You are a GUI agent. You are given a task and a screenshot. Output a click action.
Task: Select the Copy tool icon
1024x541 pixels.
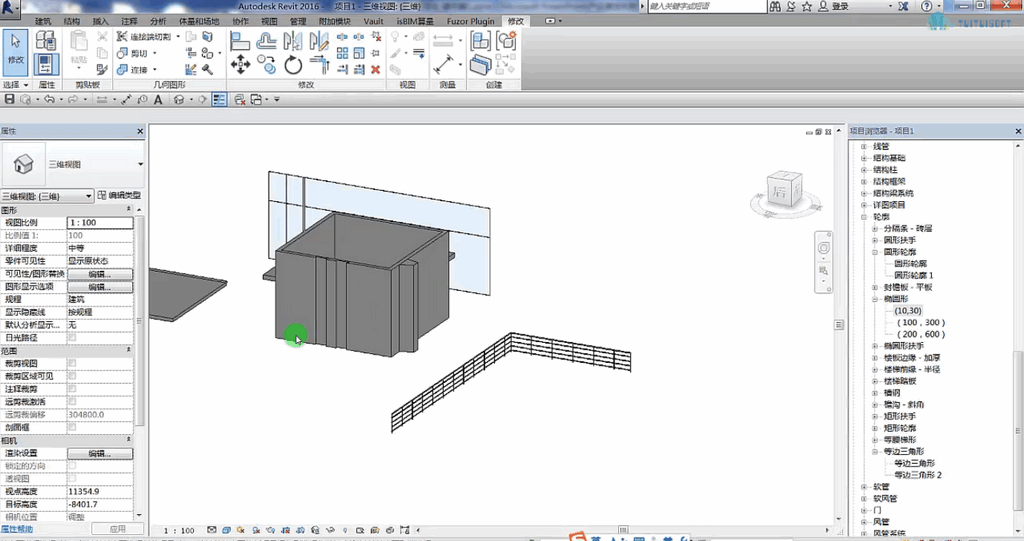tap(266, 65)
